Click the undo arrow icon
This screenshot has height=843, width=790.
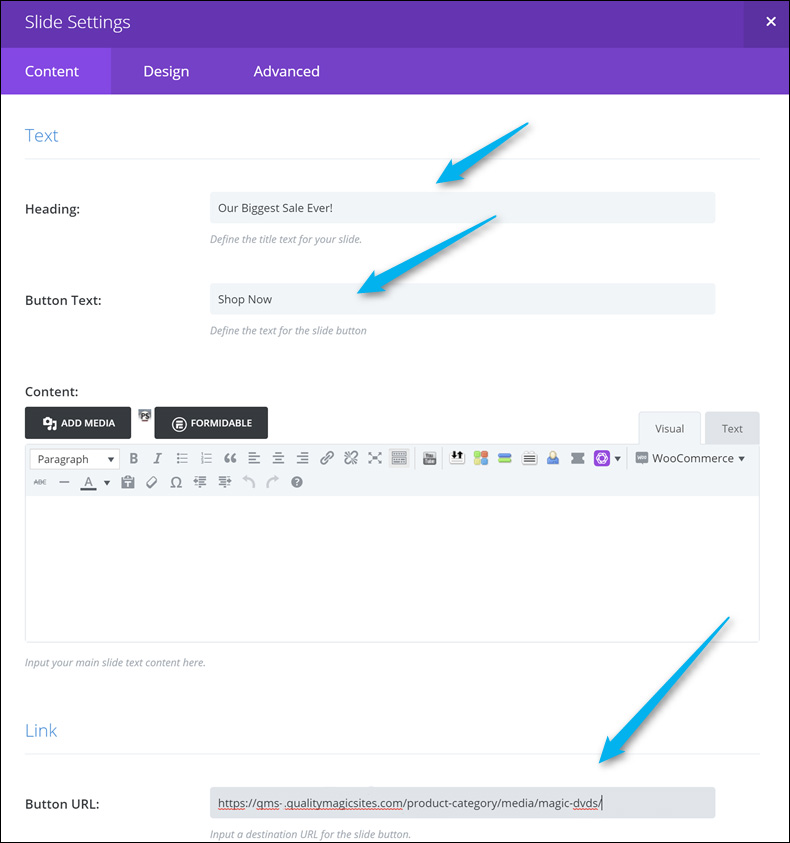248,482
